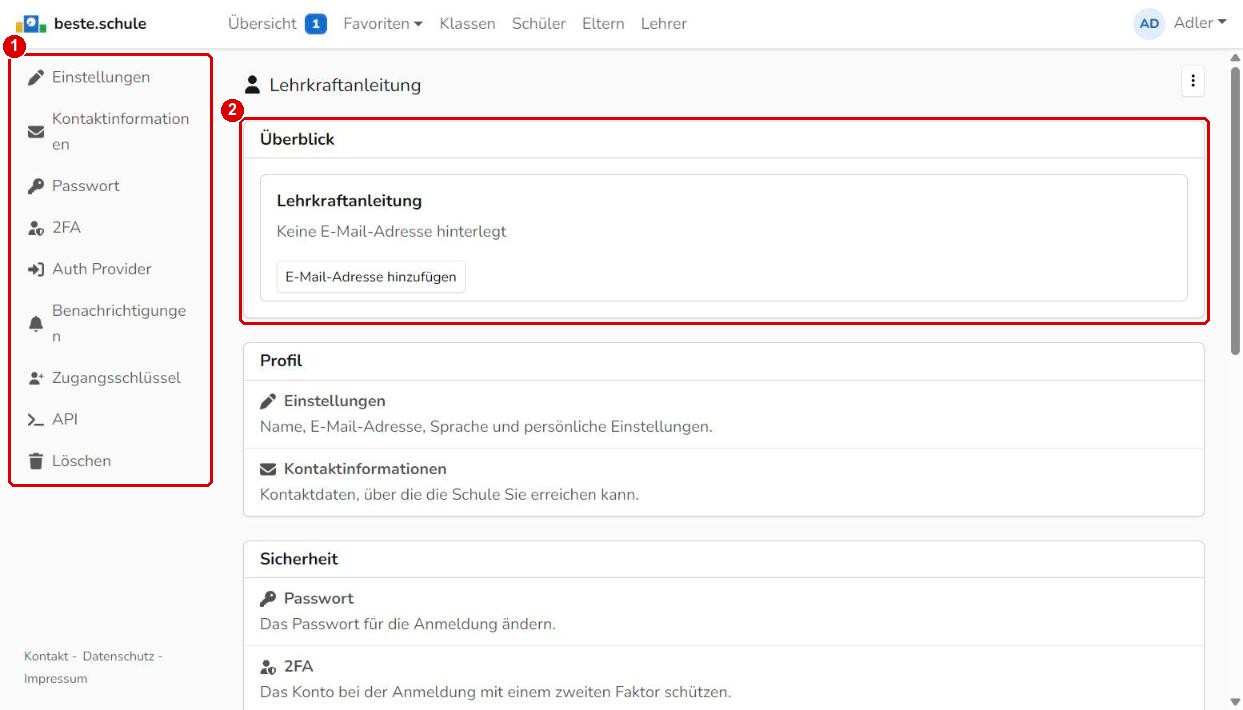Screen dimensions: 1243x710
Task: Click 'Name, E-Mail-Adresse, Sprache' description text
Action: 486,427
